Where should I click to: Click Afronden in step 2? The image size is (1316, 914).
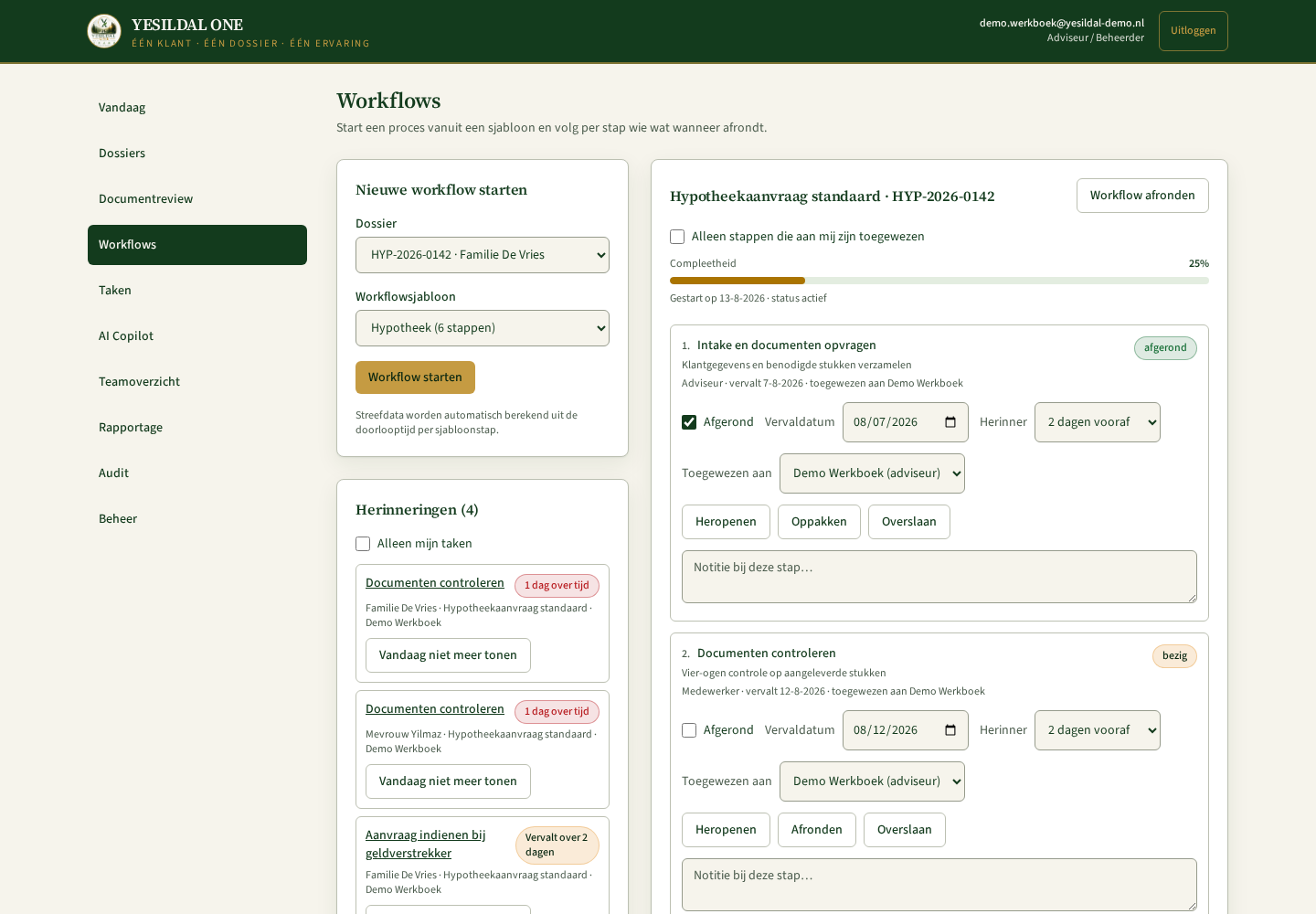tap(816, 830)
